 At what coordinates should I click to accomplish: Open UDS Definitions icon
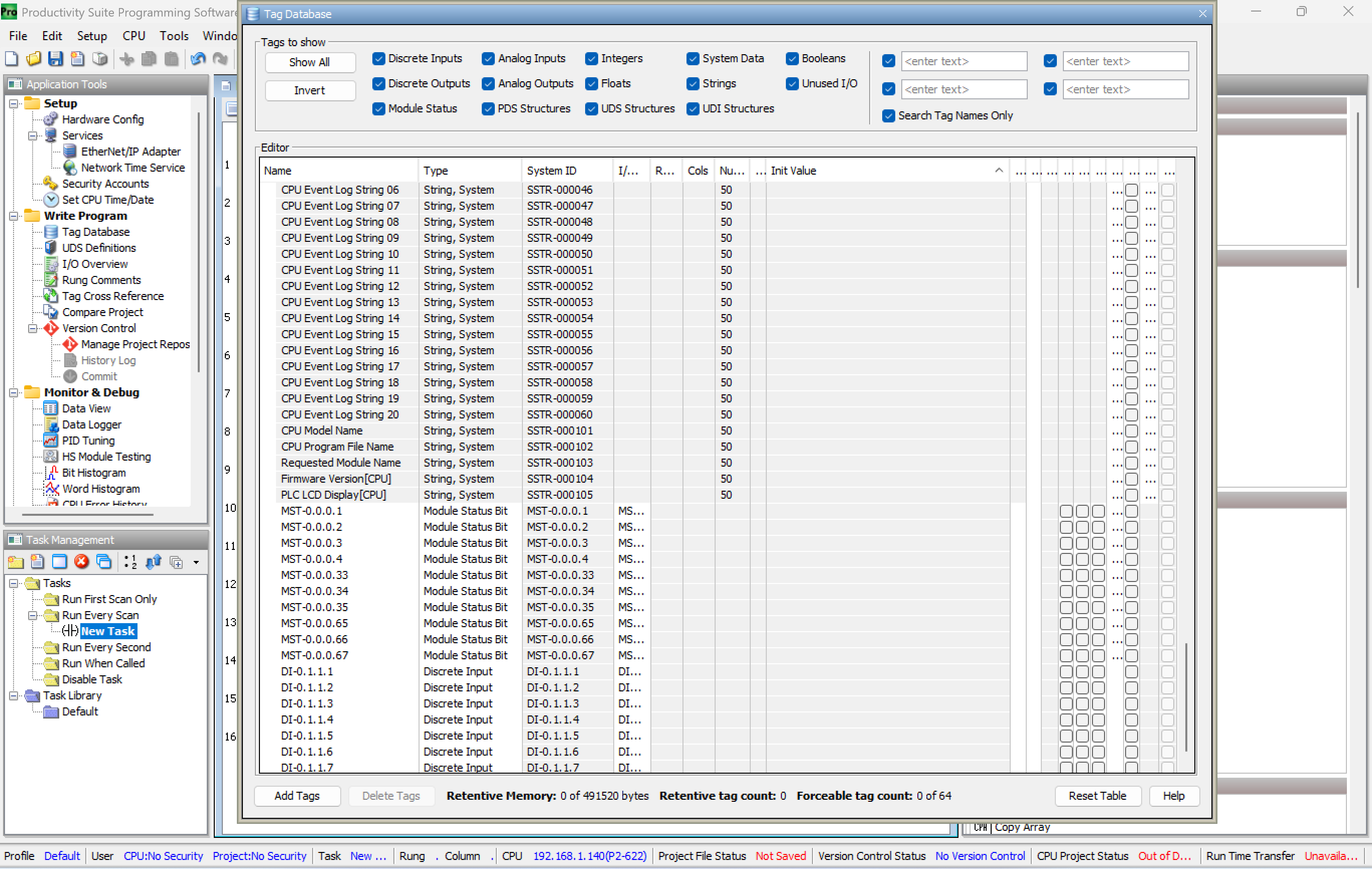(51, 247)
